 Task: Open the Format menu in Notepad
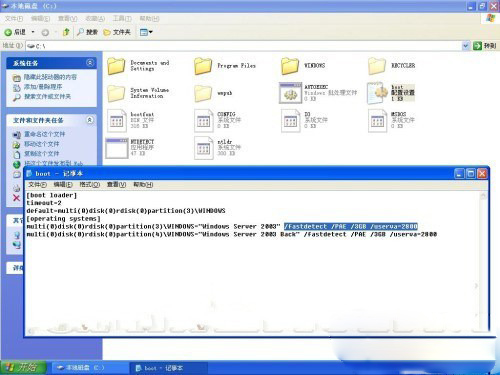tap(90, 184)
